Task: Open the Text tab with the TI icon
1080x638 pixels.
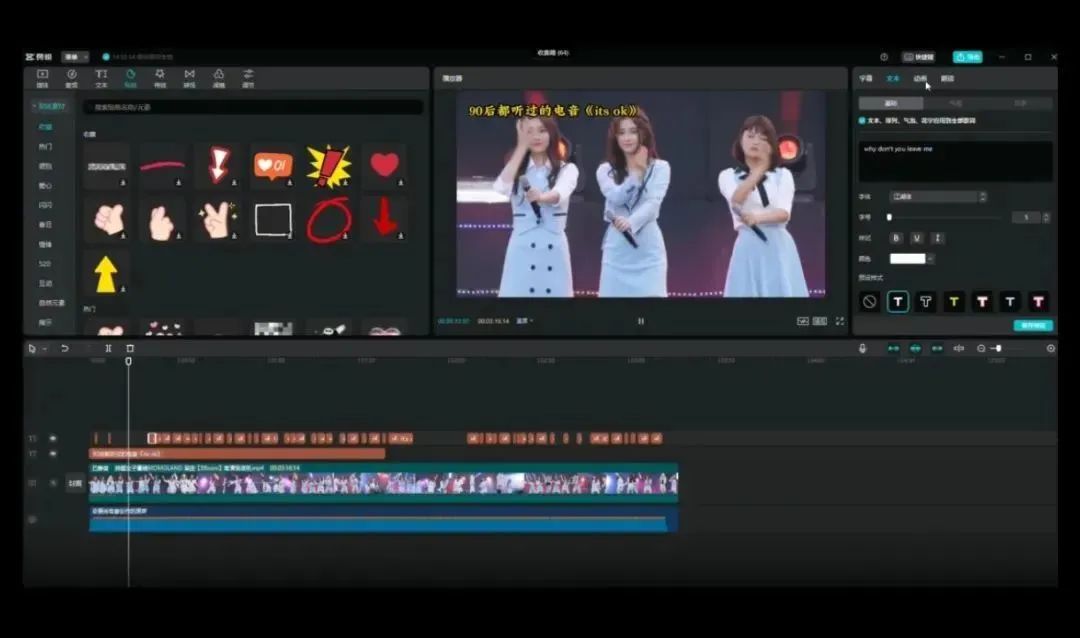Action: coord(101,78)
